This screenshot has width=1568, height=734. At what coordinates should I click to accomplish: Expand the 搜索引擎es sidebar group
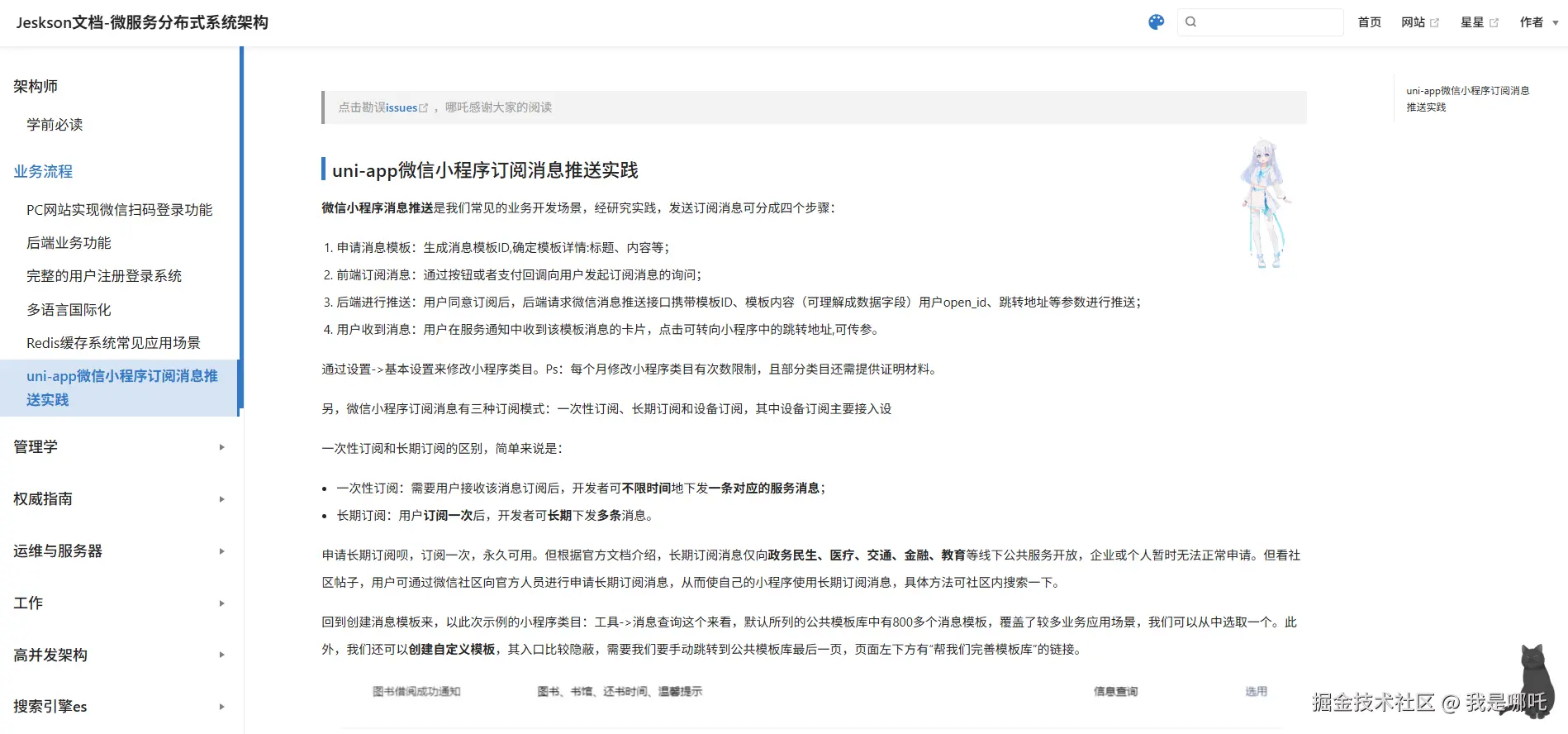120,707
